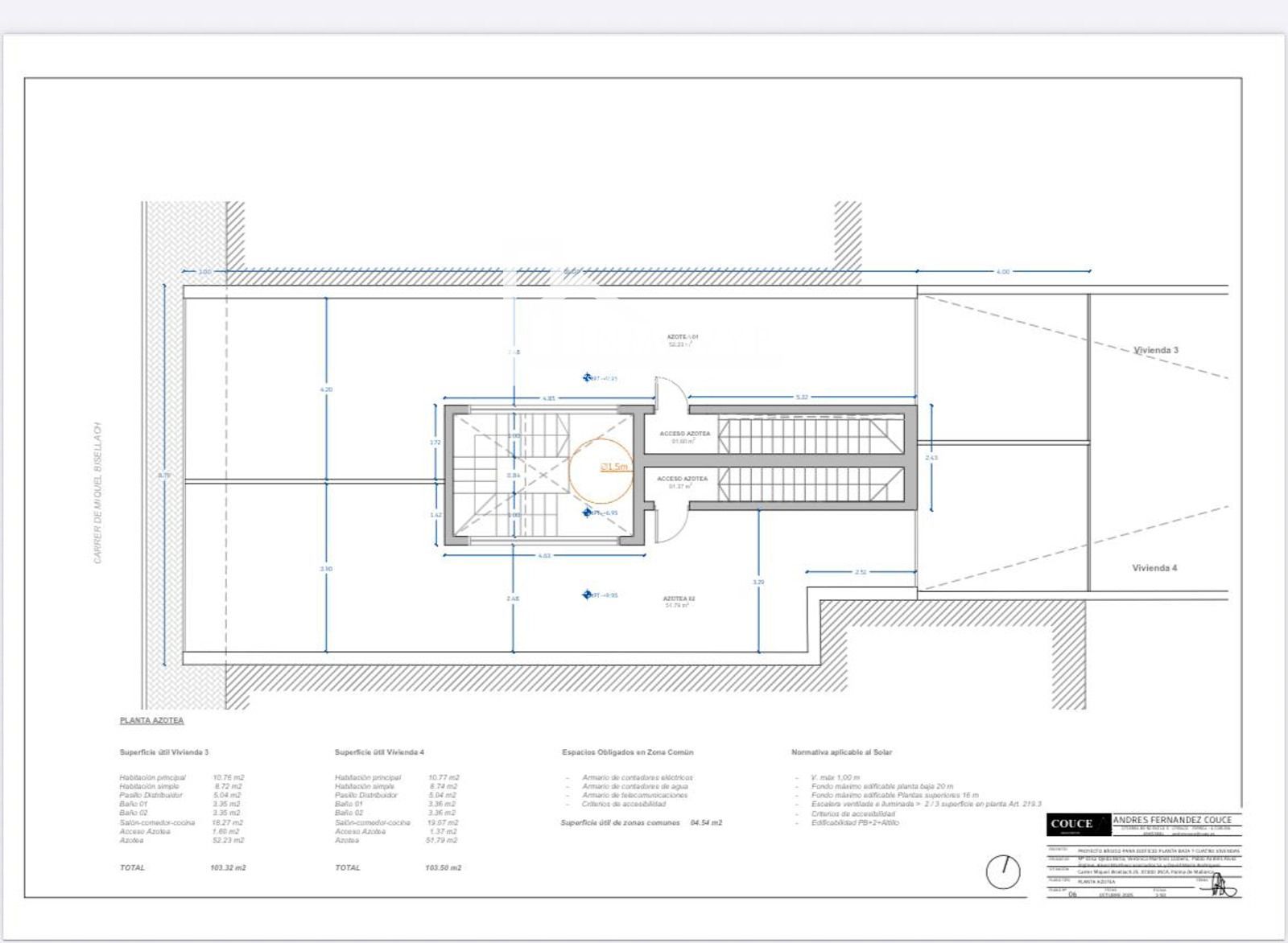Image resolution: width=1288 pixels, height=943 pixels.
Task: Click the black COUCE logo
Action: [1071, 824]
